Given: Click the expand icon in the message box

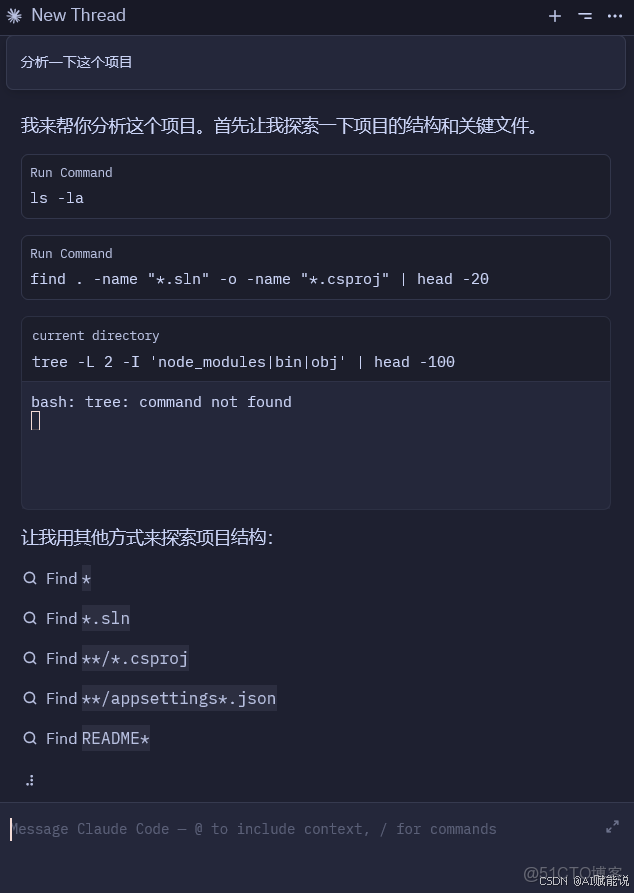Looking at the screenshot, I should [x=612, y=827].
